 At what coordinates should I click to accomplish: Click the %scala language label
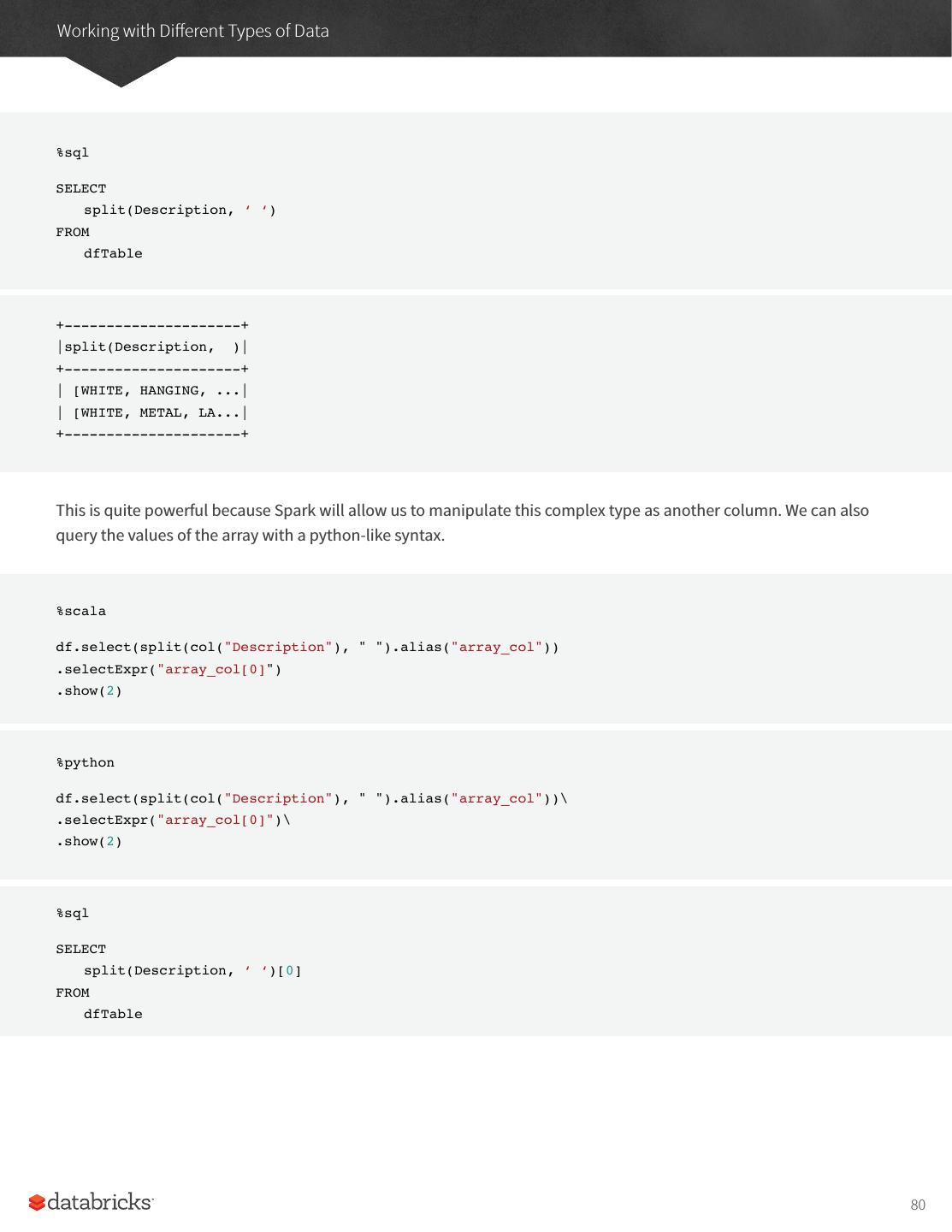tap(81, 611)
